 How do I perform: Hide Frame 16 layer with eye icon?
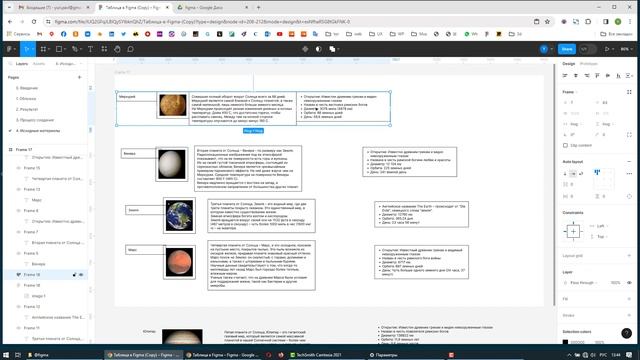click(x=81, y=275)
